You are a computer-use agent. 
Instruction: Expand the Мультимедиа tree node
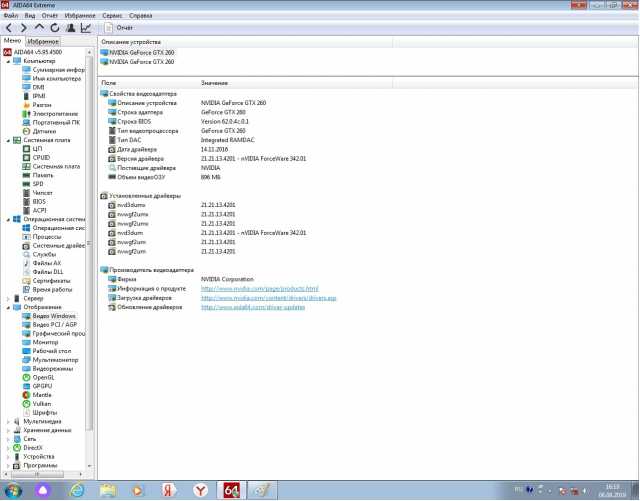coord(8,421)
